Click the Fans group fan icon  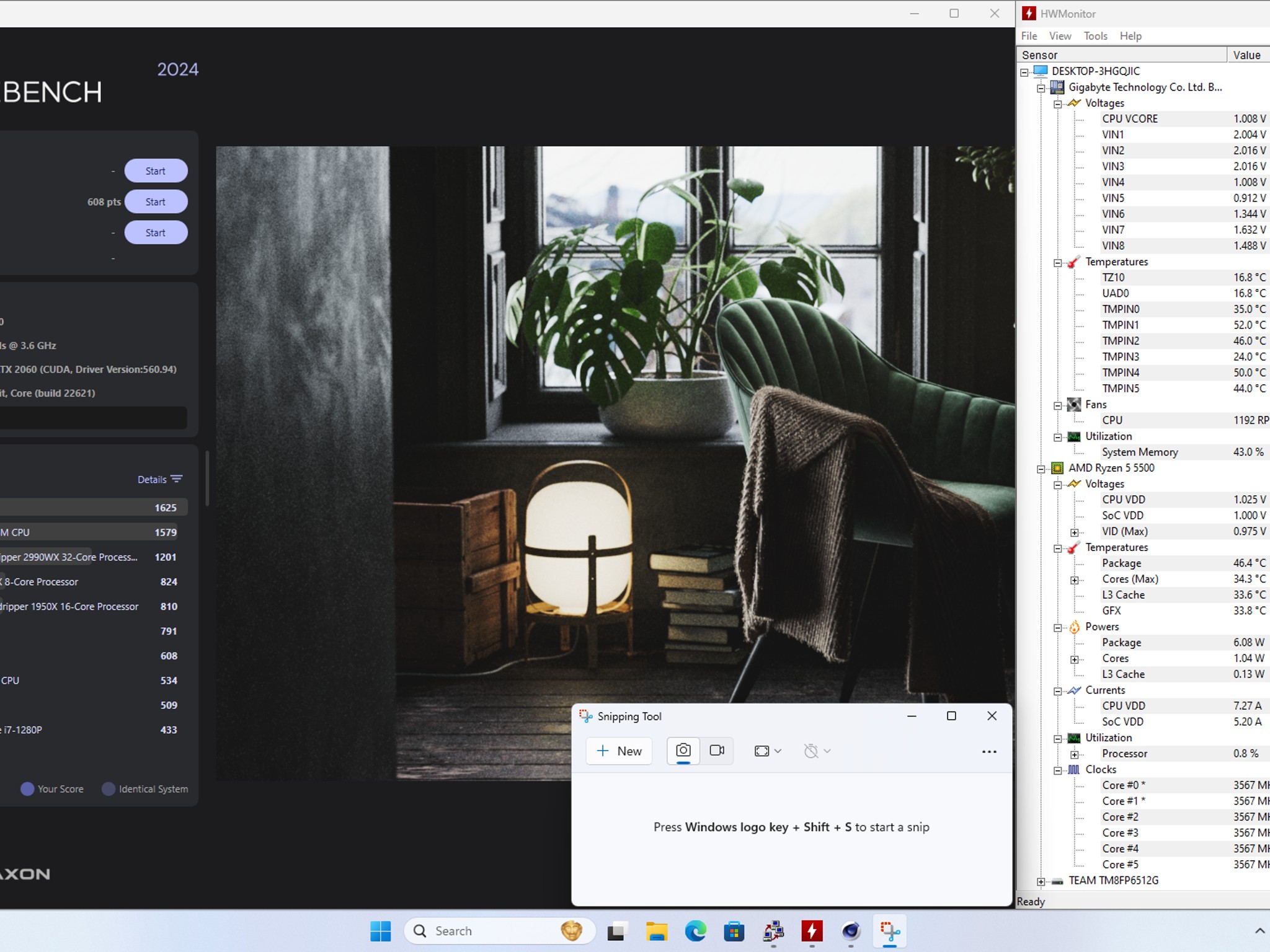(x=1074, y=405)
